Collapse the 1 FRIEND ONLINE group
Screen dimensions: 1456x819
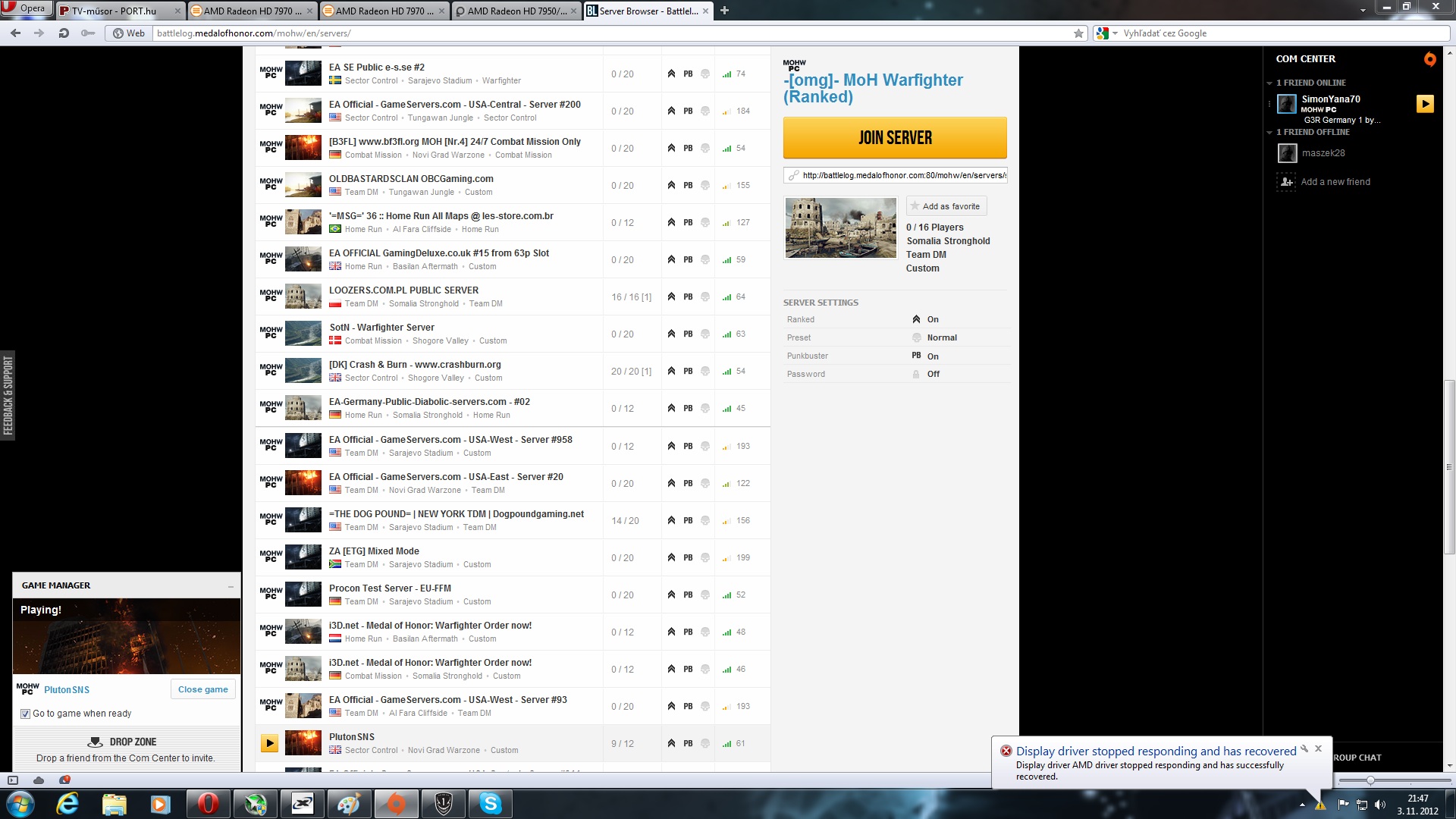[x=1269, y=83]
